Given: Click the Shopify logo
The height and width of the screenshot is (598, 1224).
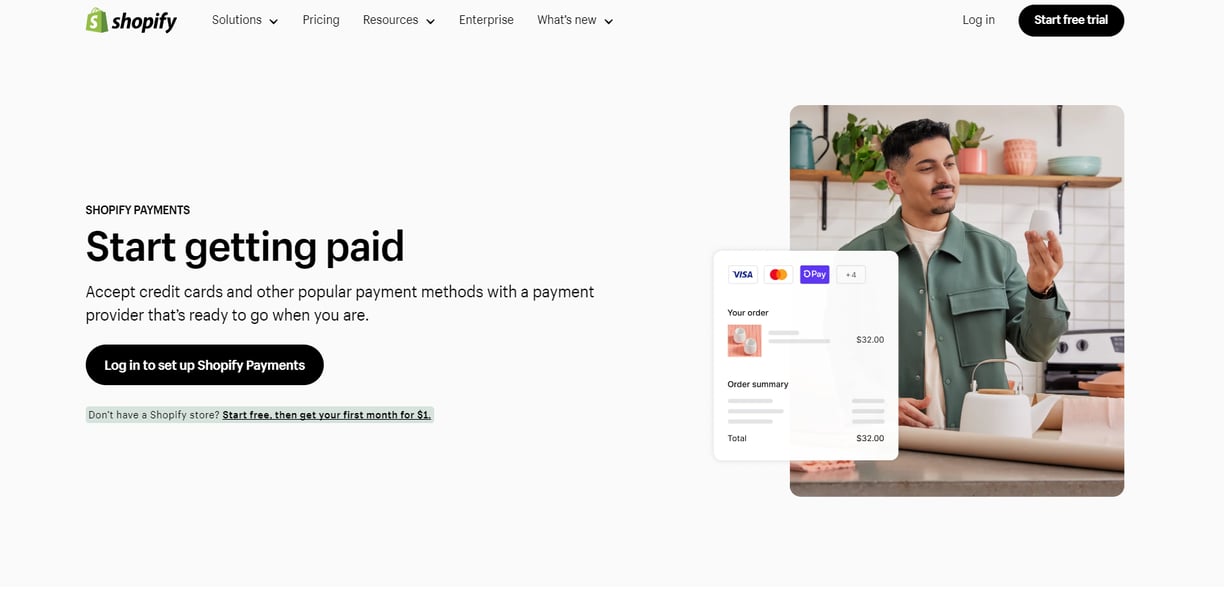Looking at the screenshot, I should [131, 20].
